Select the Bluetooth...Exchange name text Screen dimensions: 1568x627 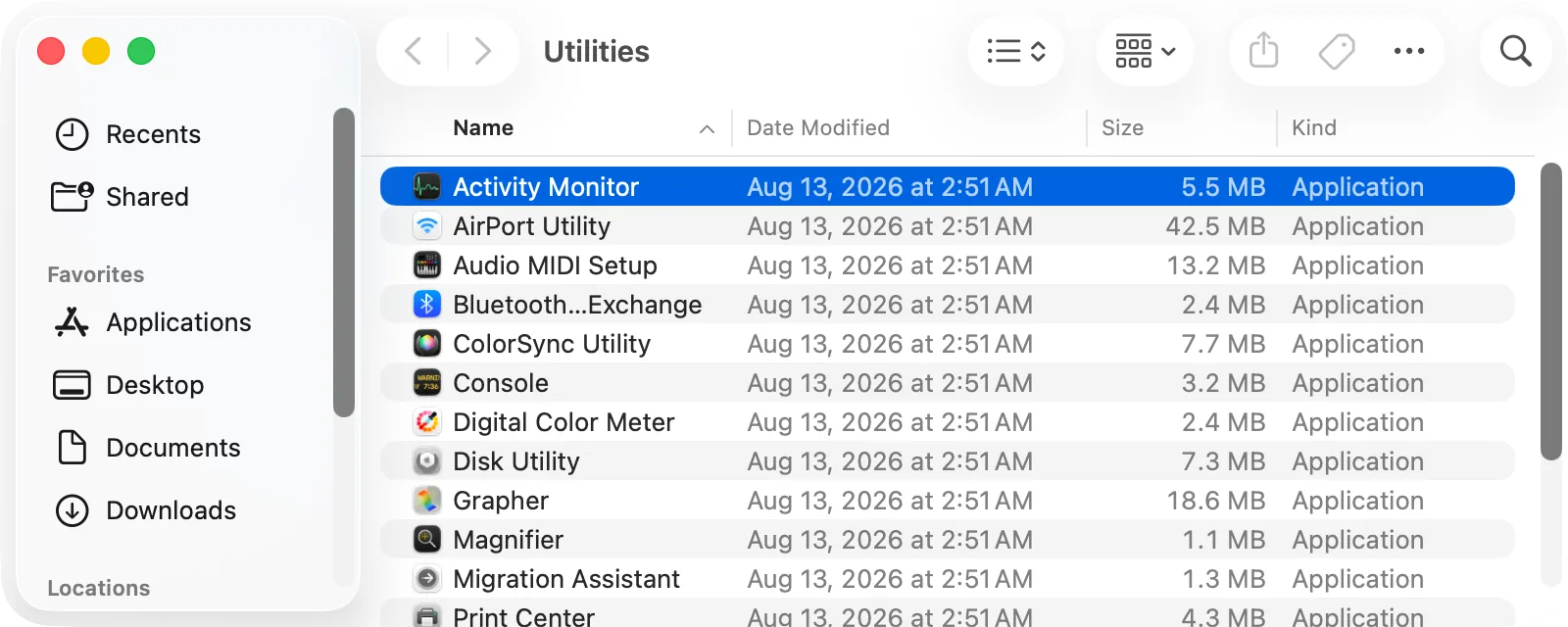pyautogui.click(x=577, y=304)
